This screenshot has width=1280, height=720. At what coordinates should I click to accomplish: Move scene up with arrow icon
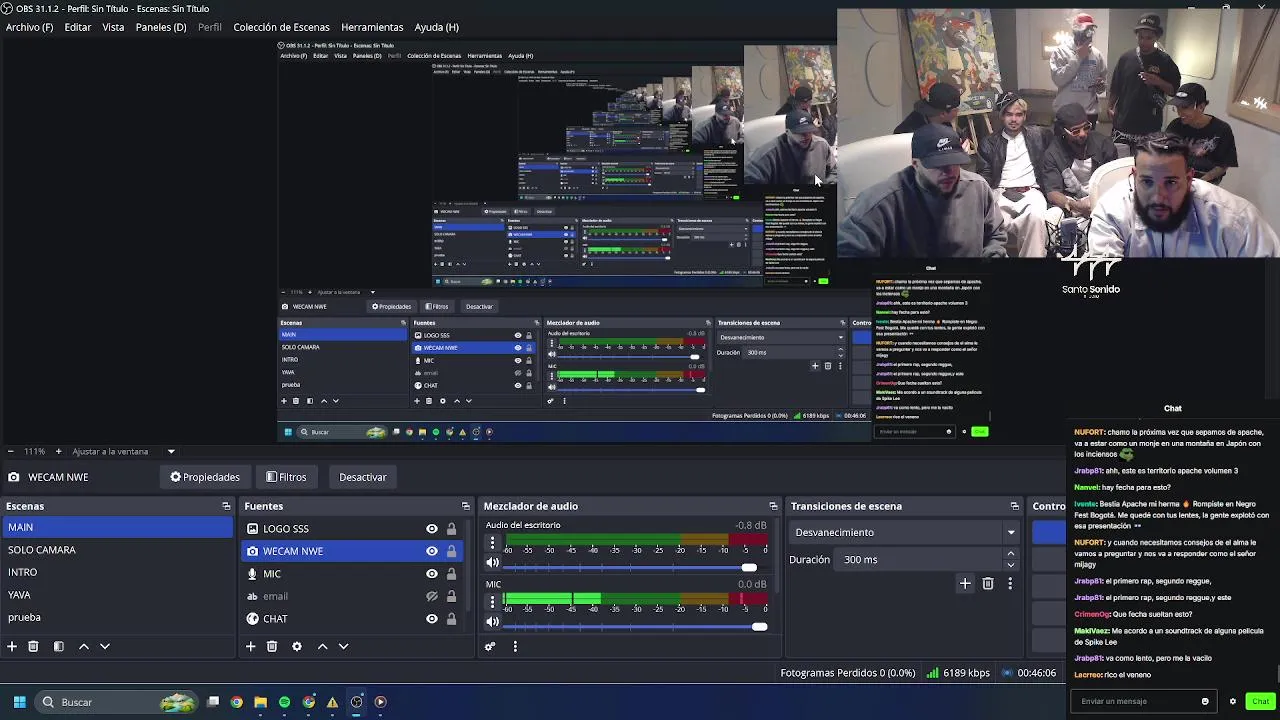(x=84, y=647)
